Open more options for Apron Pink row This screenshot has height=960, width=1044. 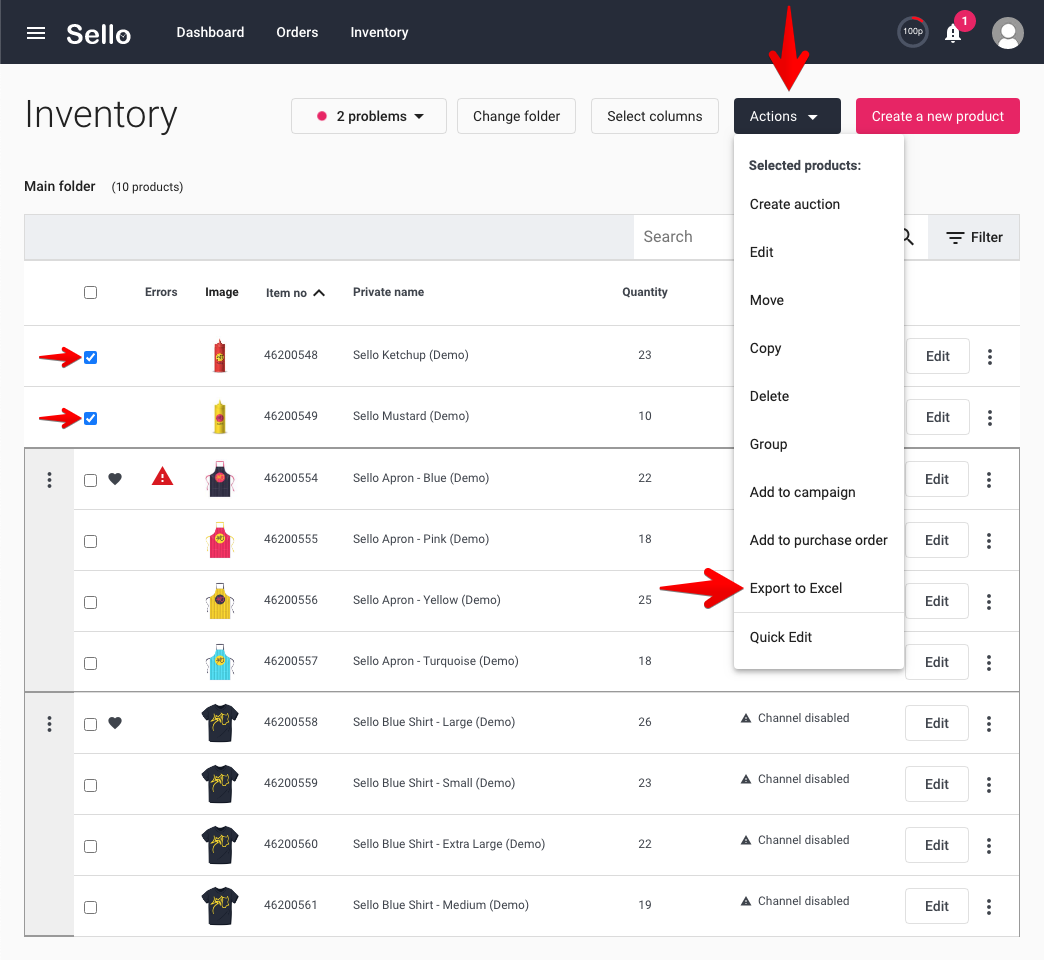tap(989, 541)
